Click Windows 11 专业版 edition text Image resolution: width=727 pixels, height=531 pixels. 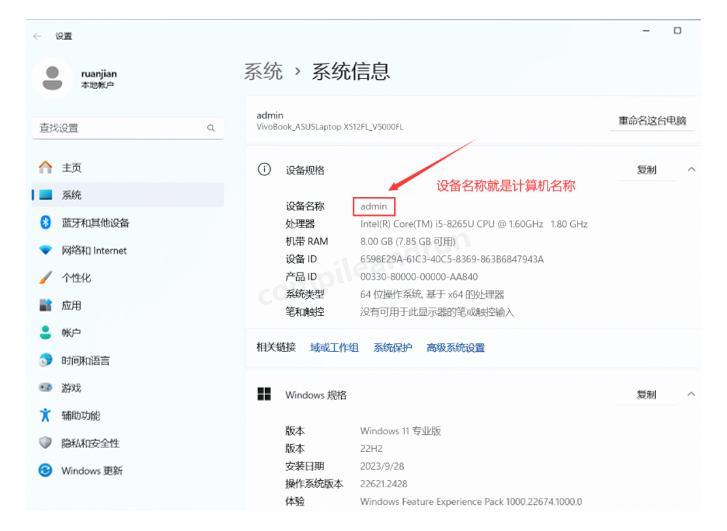(401, 431)
